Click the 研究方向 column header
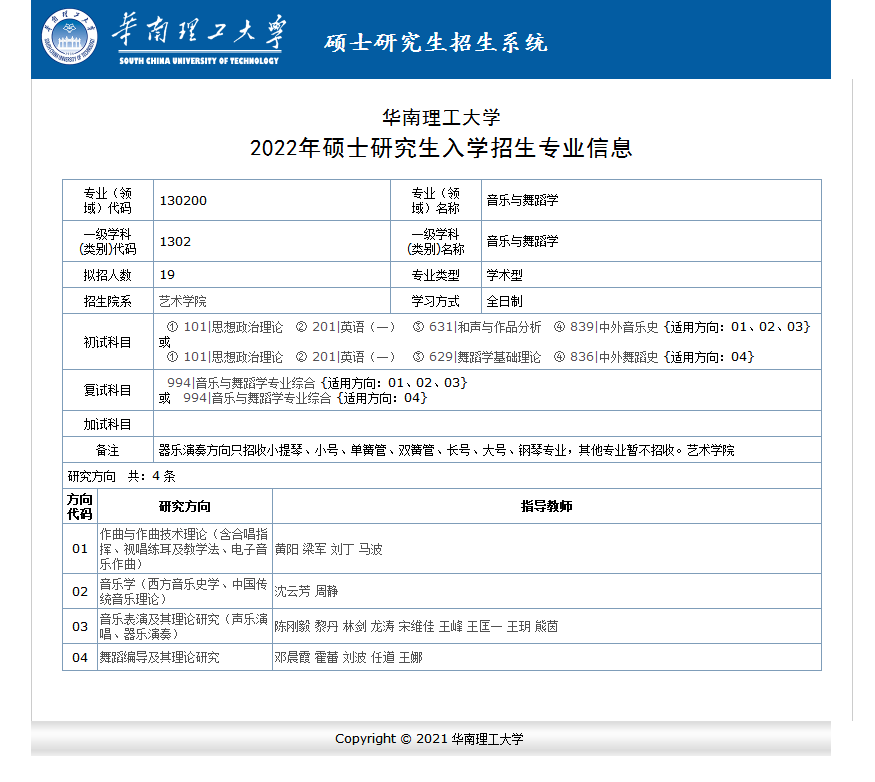The width and height of the screenshot is (875, 782). [x=185, y=506]
